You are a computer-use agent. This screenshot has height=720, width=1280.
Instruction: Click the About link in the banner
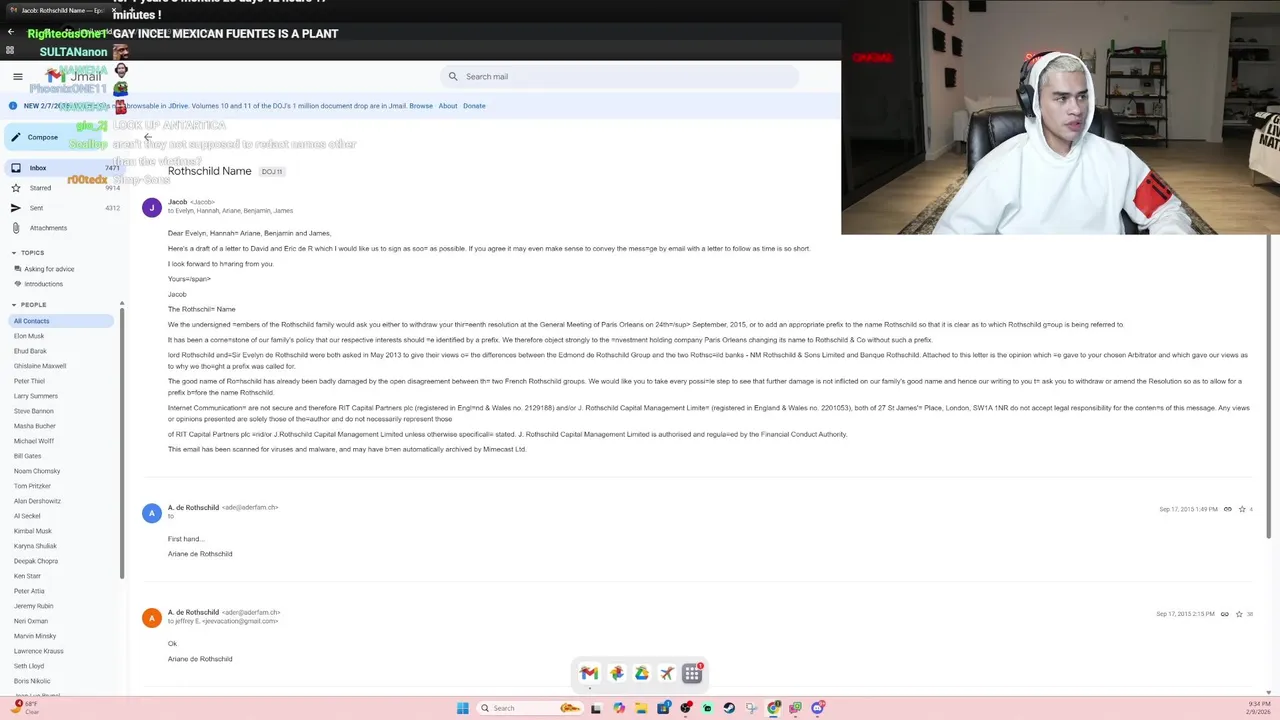click(x=448, y=106)
